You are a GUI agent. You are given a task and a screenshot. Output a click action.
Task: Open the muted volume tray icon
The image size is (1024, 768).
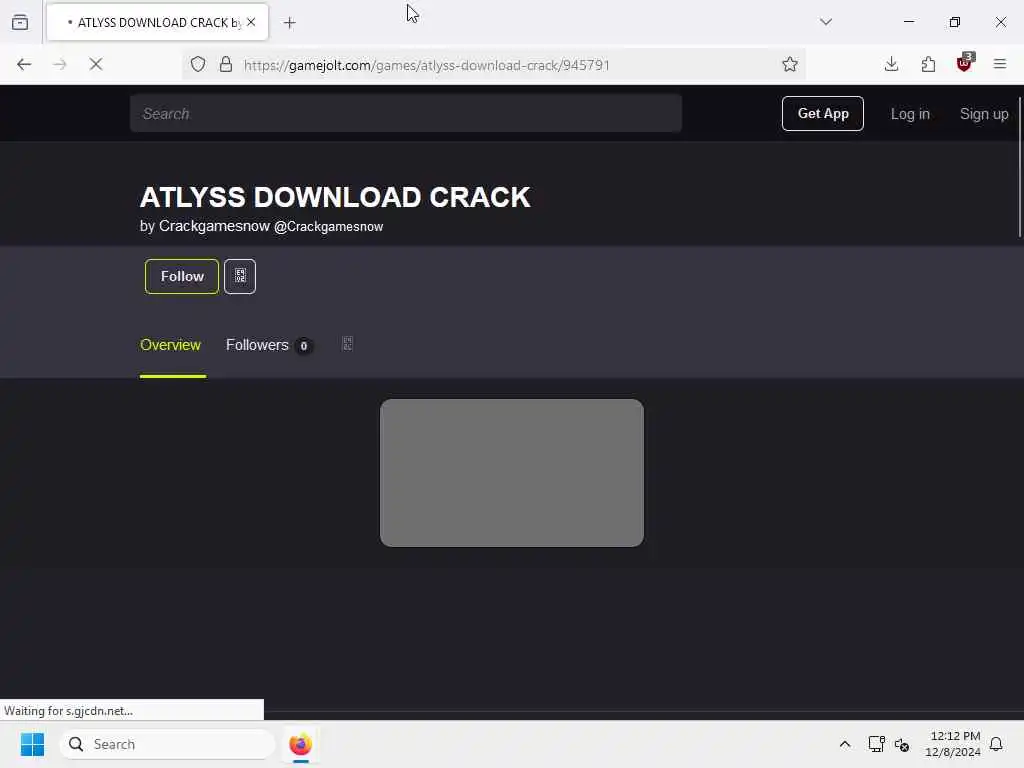902,744
